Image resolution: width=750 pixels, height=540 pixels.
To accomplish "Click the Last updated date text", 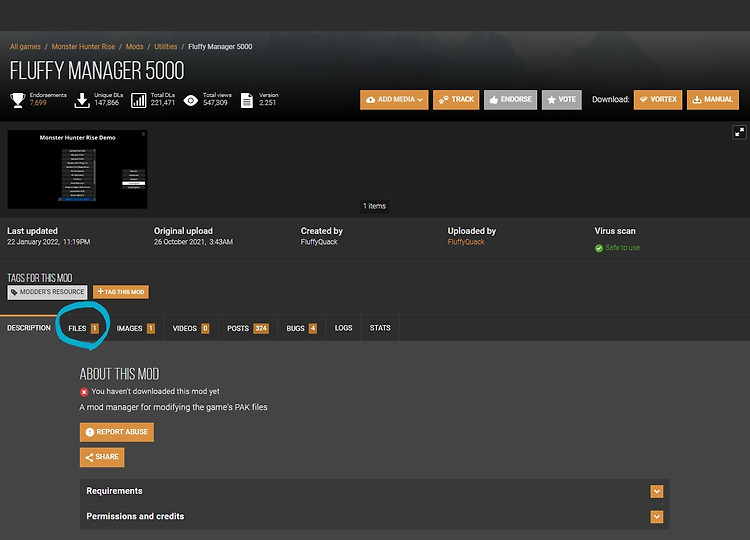I will pyautogui.click(x=48, y=242).
